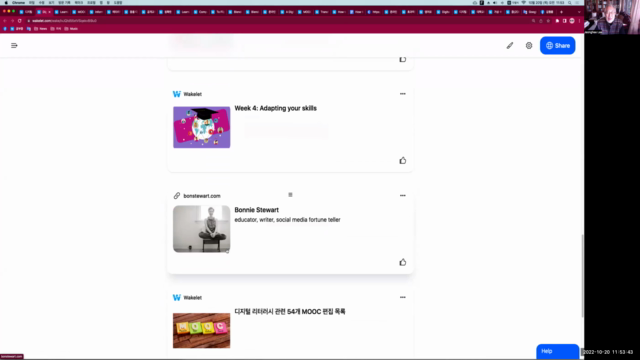640x360 pixels.
Task: Click Wakelet logo on MOOC card
Action: tap(177, 298)
